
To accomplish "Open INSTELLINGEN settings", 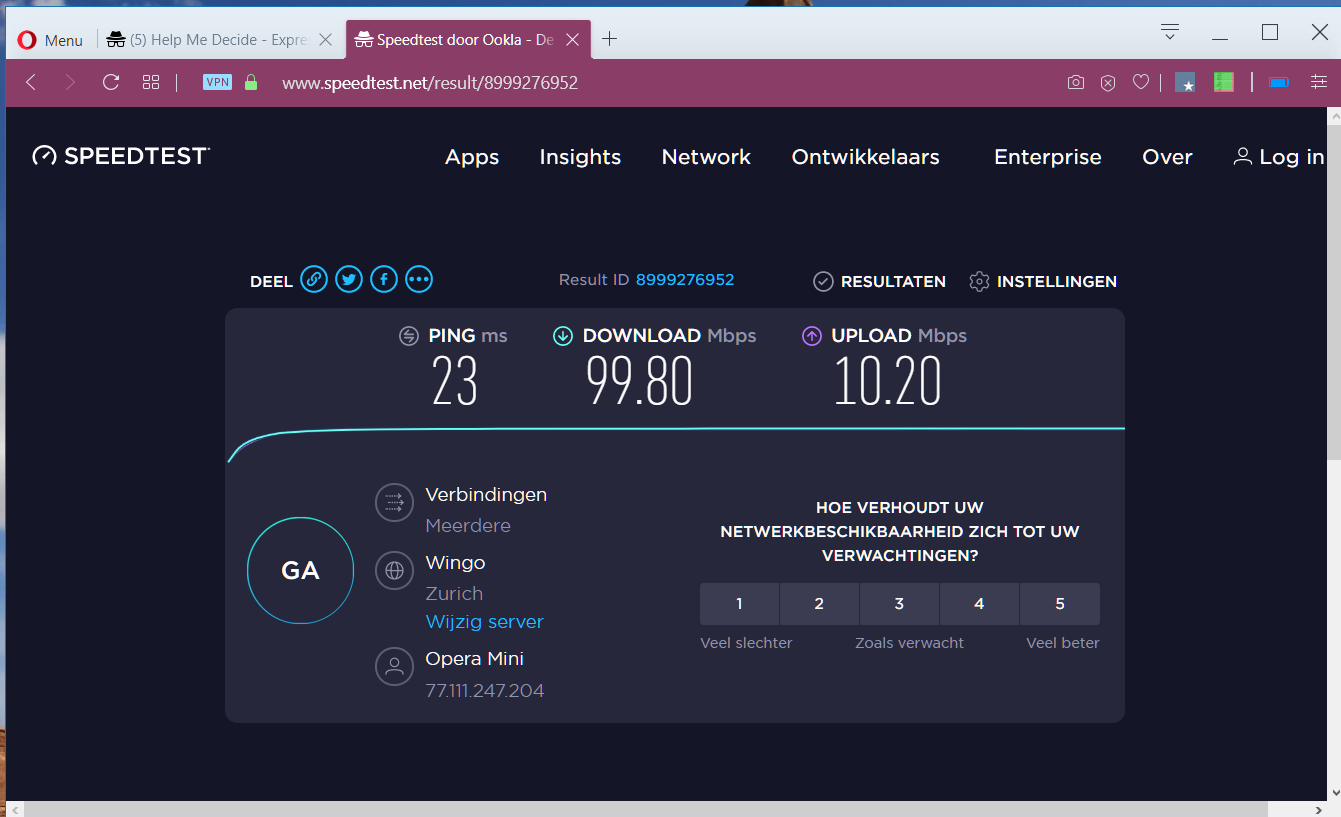I will point(1043,282).
